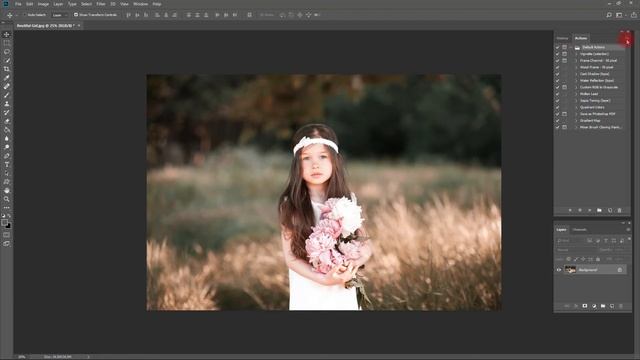Select the Brush tool
The height and width of the screenshot is (360, 640).
point(7,95)
